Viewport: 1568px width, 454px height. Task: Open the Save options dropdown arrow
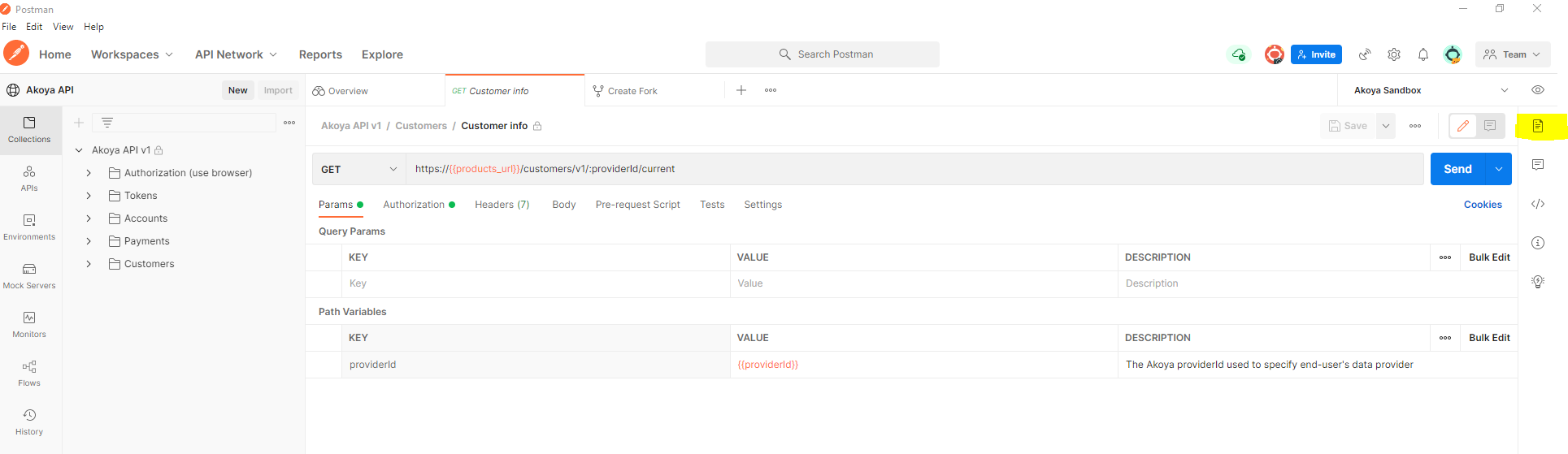[1386, 126]
